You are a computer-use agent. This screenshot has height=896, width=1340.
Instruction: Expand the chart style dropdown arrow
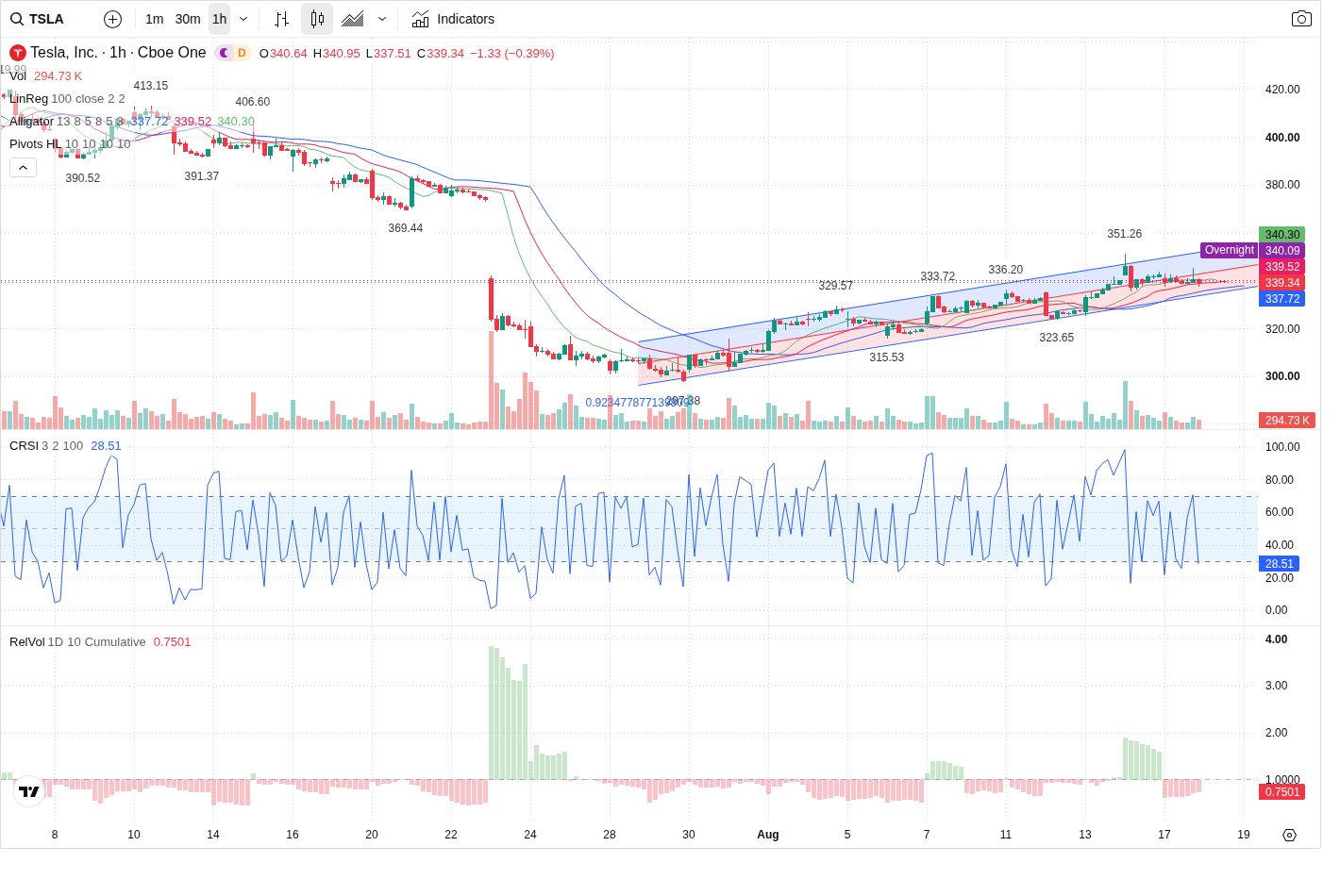[x=382, y=19]
